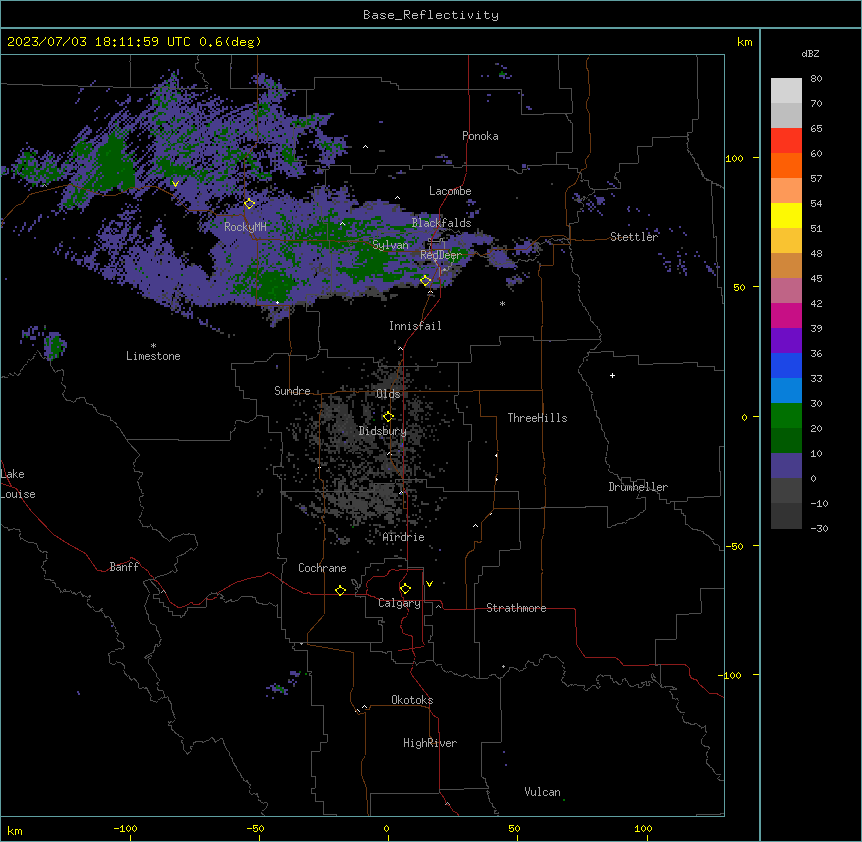Click the Sylvan label on map
The width and height of the screenshot is (862, 842).
pos(390,245)
